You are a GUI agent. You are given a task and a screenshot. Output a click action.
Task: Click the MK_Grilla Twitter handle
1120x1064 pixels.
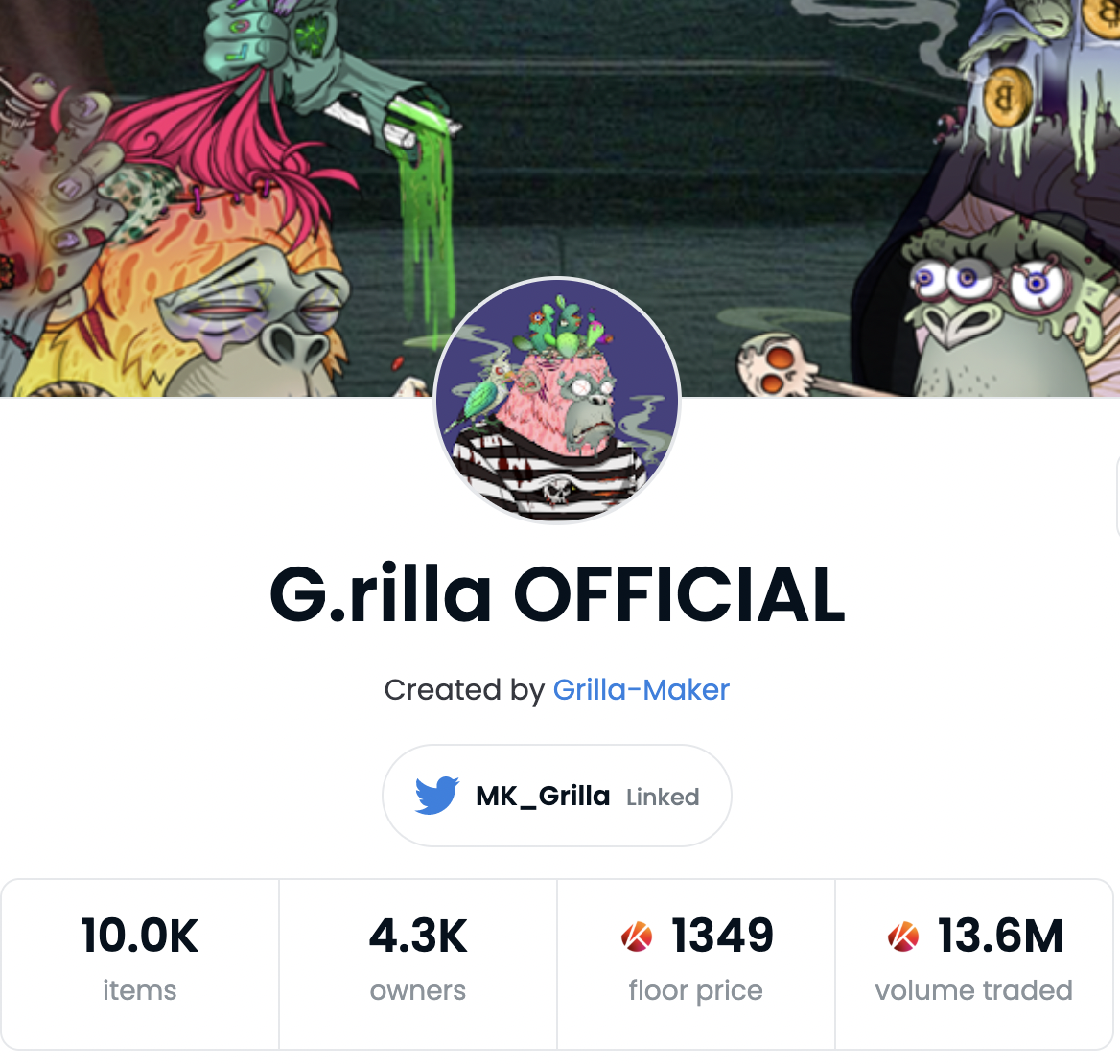pos(543,796)
